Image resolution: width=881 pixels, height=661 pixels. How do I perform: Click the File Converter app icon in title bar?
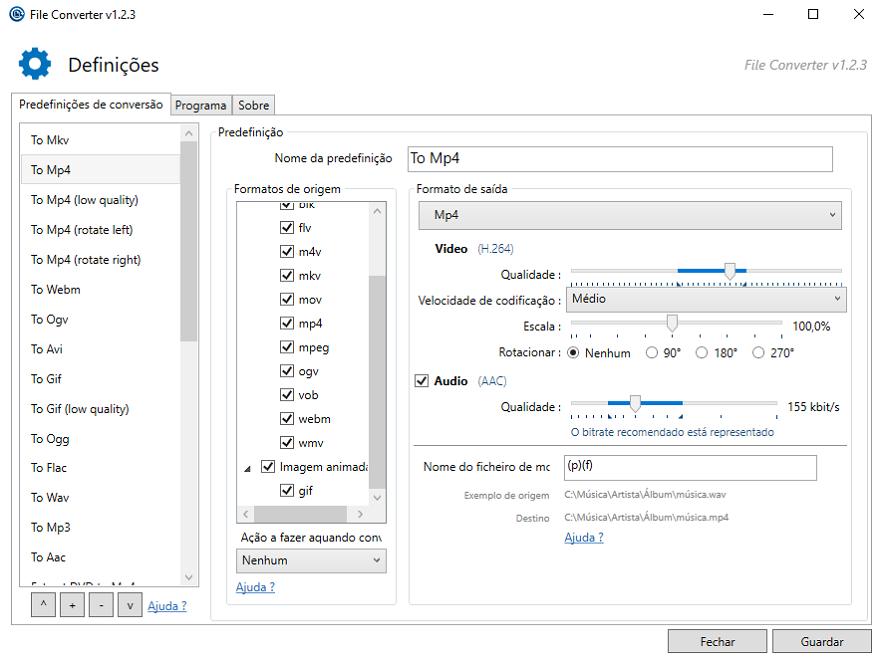(x=16, y=14)
